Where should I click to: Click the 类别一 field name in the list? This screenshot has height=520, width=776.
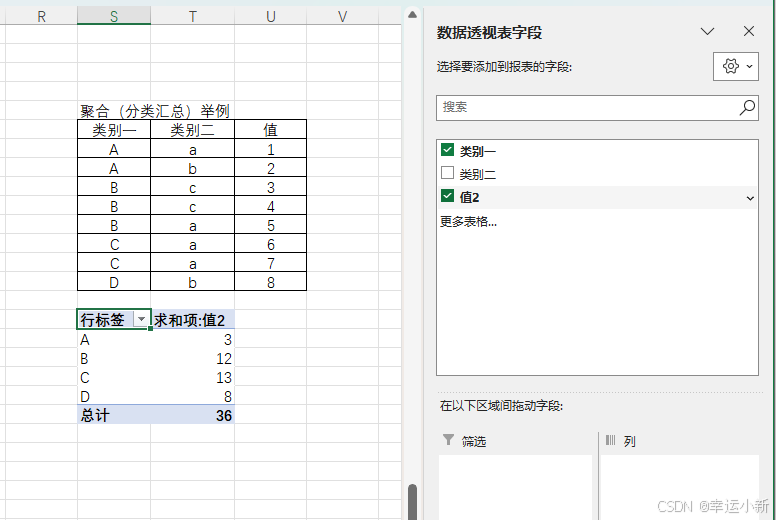[478, 151]
